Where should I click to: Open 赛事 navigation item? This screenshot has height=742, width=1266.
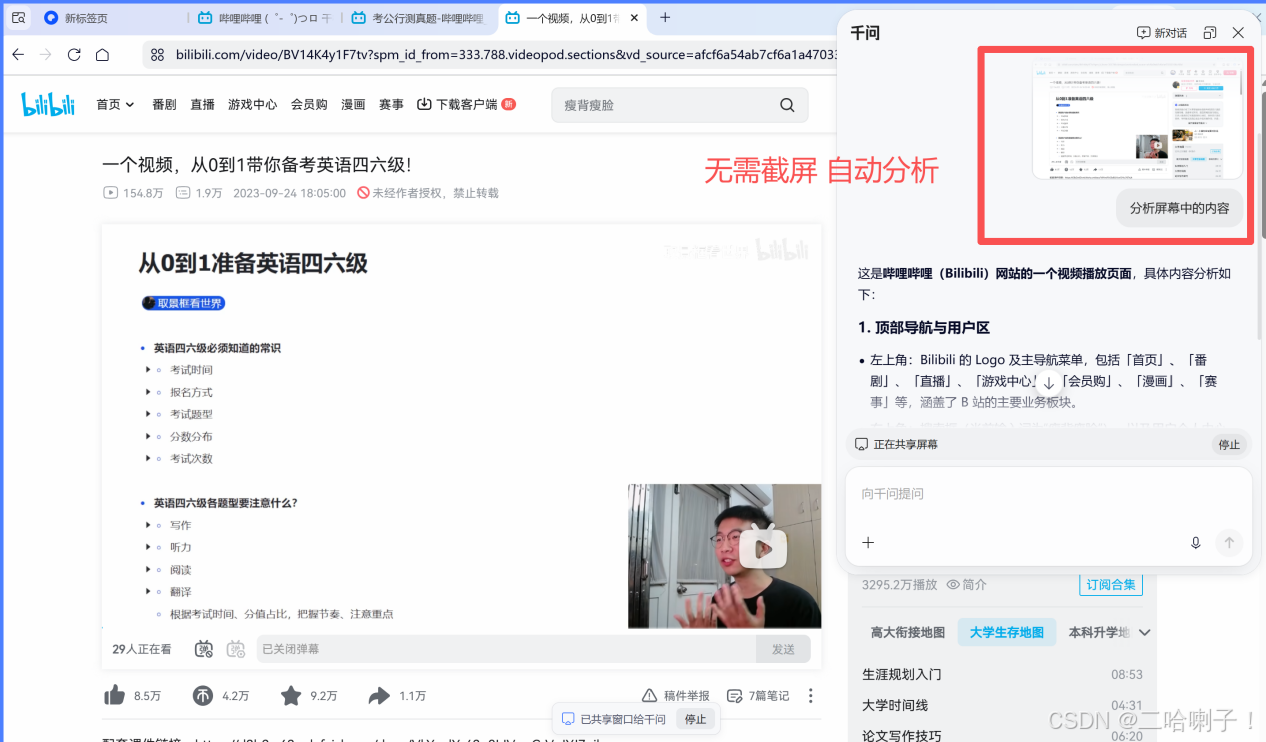point(391,104)
